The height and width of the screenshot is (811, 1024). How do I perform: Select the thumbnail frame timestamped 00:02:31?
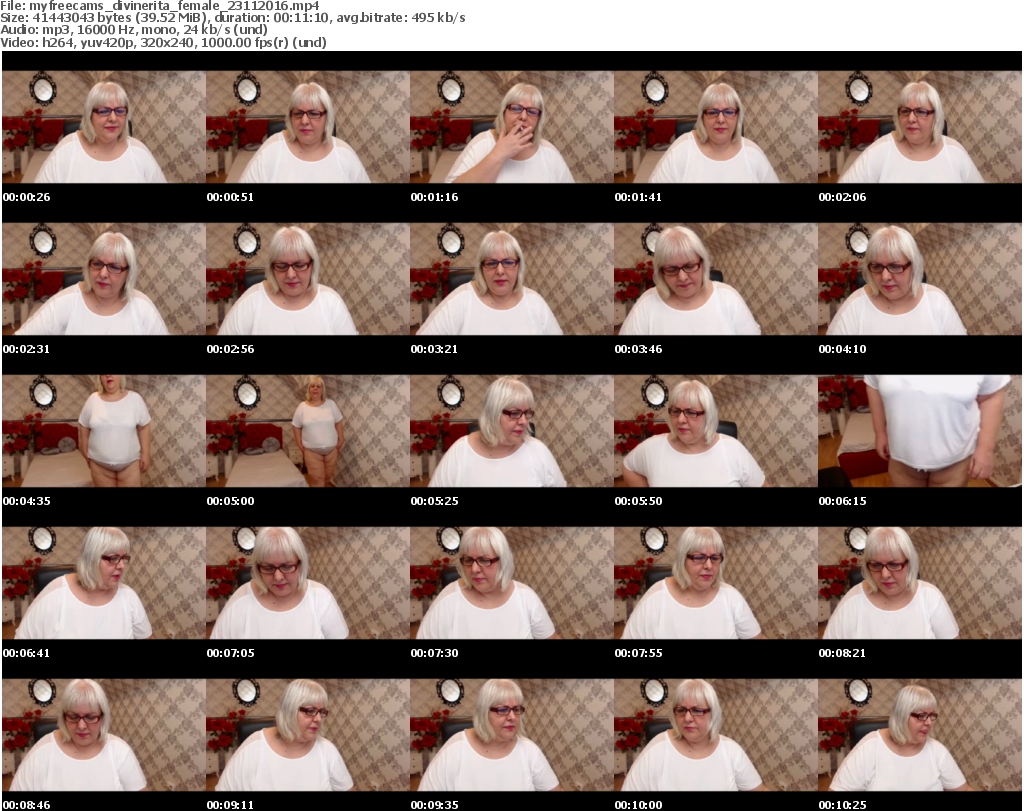(x=104, y=279)
